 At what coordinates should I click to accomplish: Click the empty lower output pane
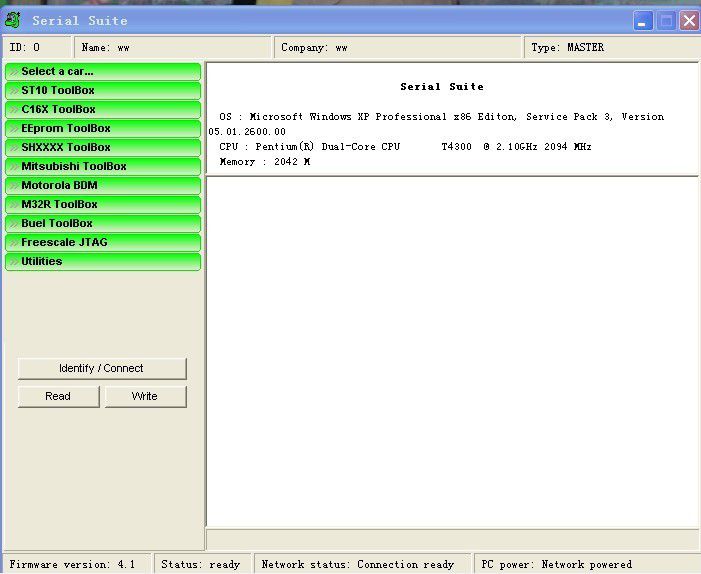[451, 350]
